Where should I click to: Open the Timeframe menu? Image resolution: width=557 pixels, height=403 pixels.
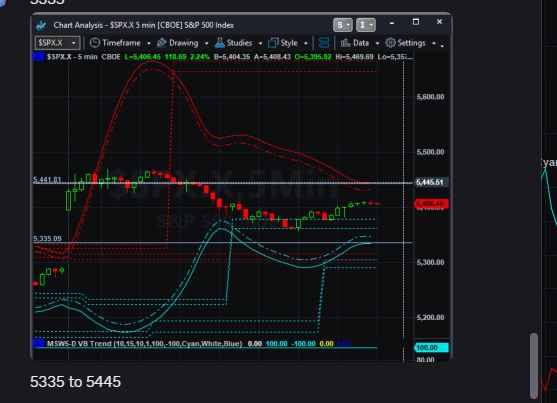(x=121, y=43)
